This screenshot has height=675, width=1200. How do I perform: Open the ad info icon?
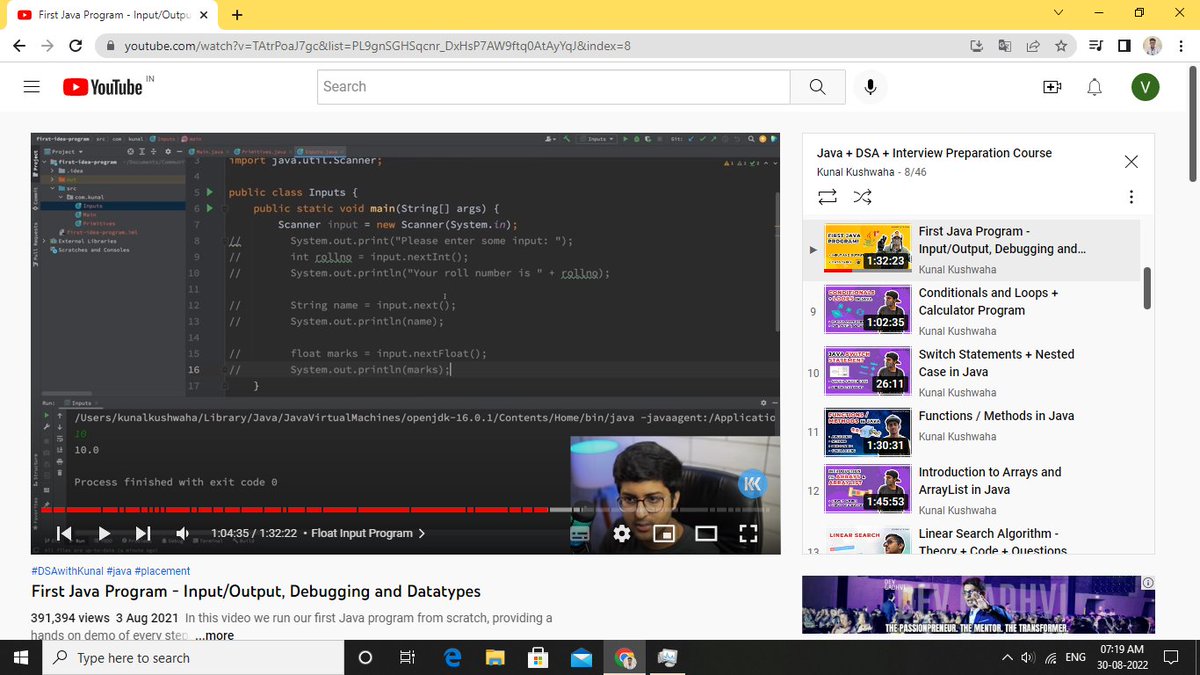[1148, 583]
